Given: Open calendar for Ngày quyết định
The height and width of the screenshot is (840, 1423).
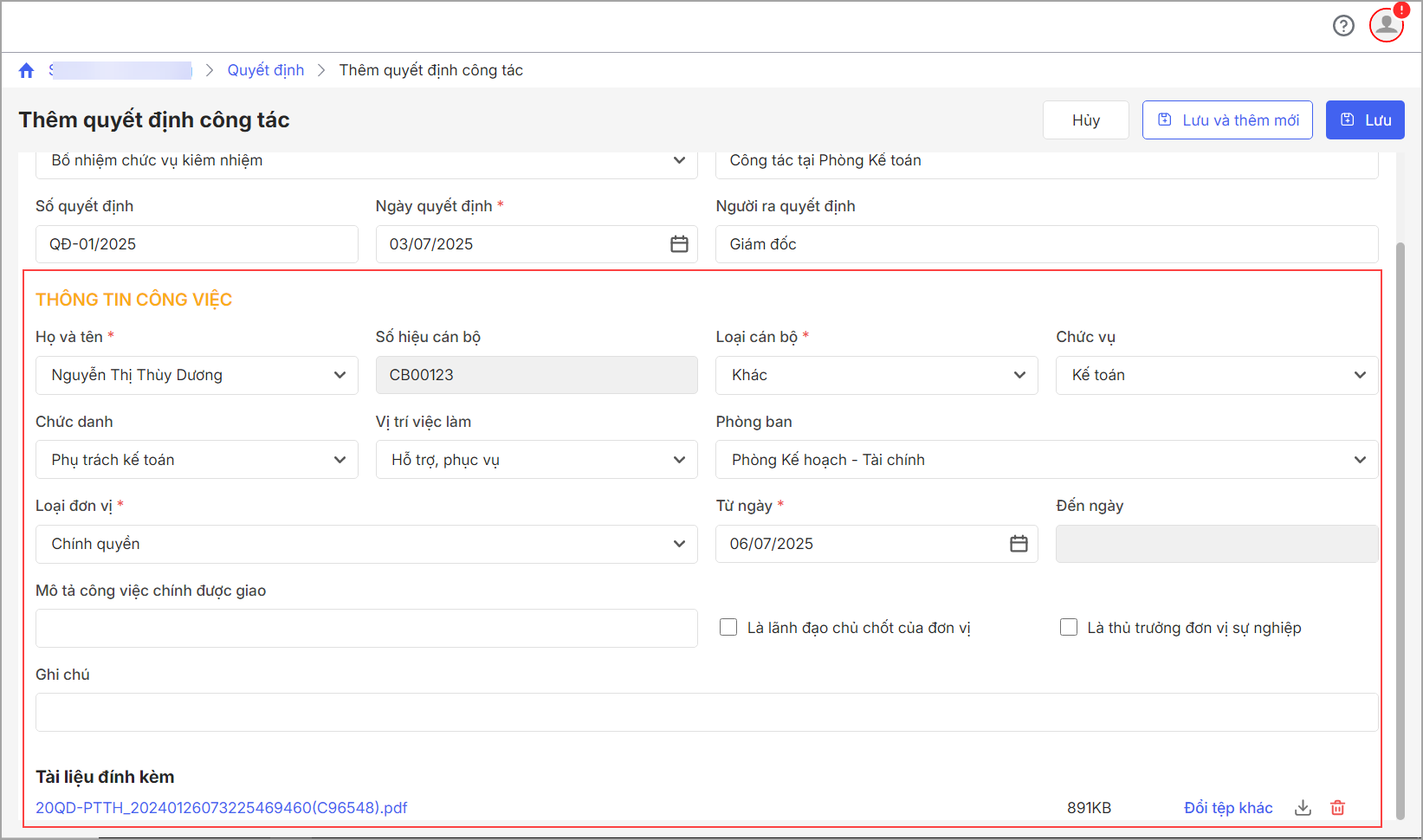Looking at the screenshot, I should pyautogui.click(x=679, y=244).
